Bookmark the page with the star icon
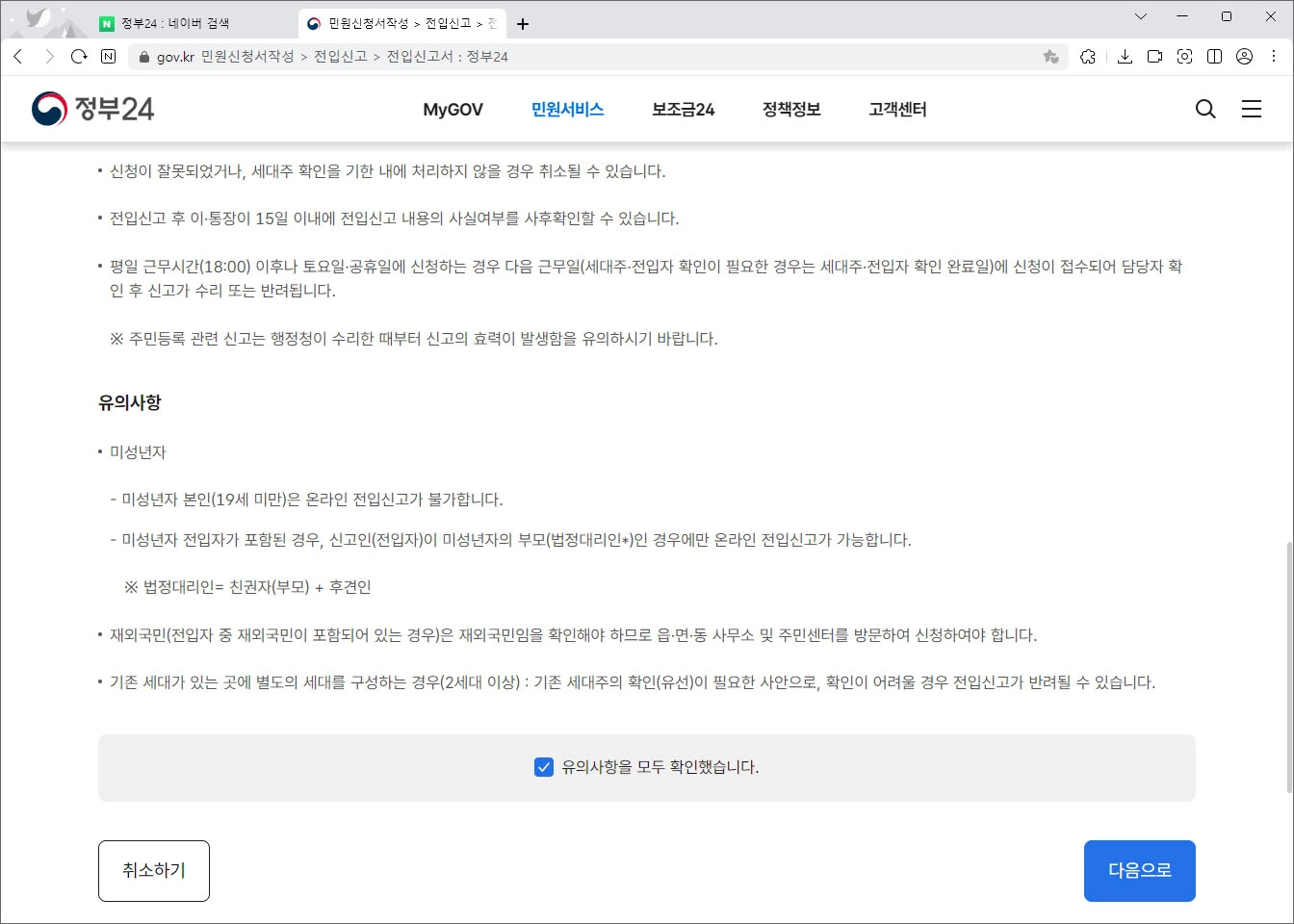This screenshot has height=924, width=1294. click(x=1049, y=57)
